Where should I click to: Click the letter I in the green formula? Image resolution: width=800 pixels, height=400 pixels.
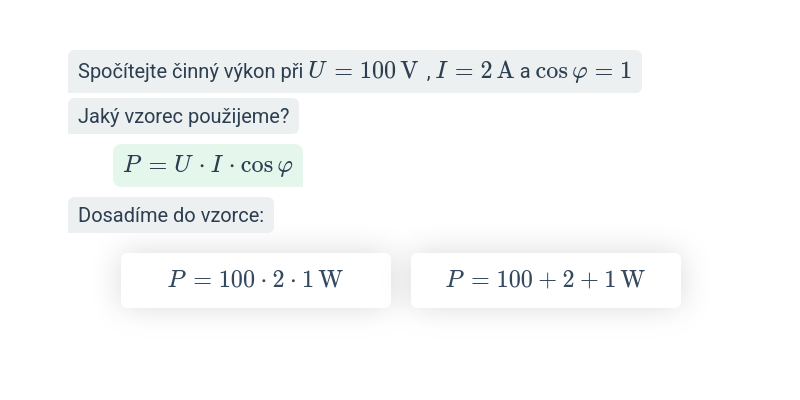216,165
